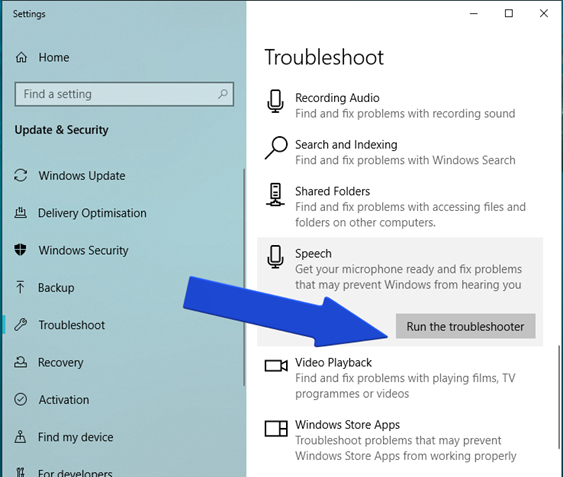563x477 pixels.
Task: Click the Recording Audio microphone icon
Action: click(x=275, y=101)
